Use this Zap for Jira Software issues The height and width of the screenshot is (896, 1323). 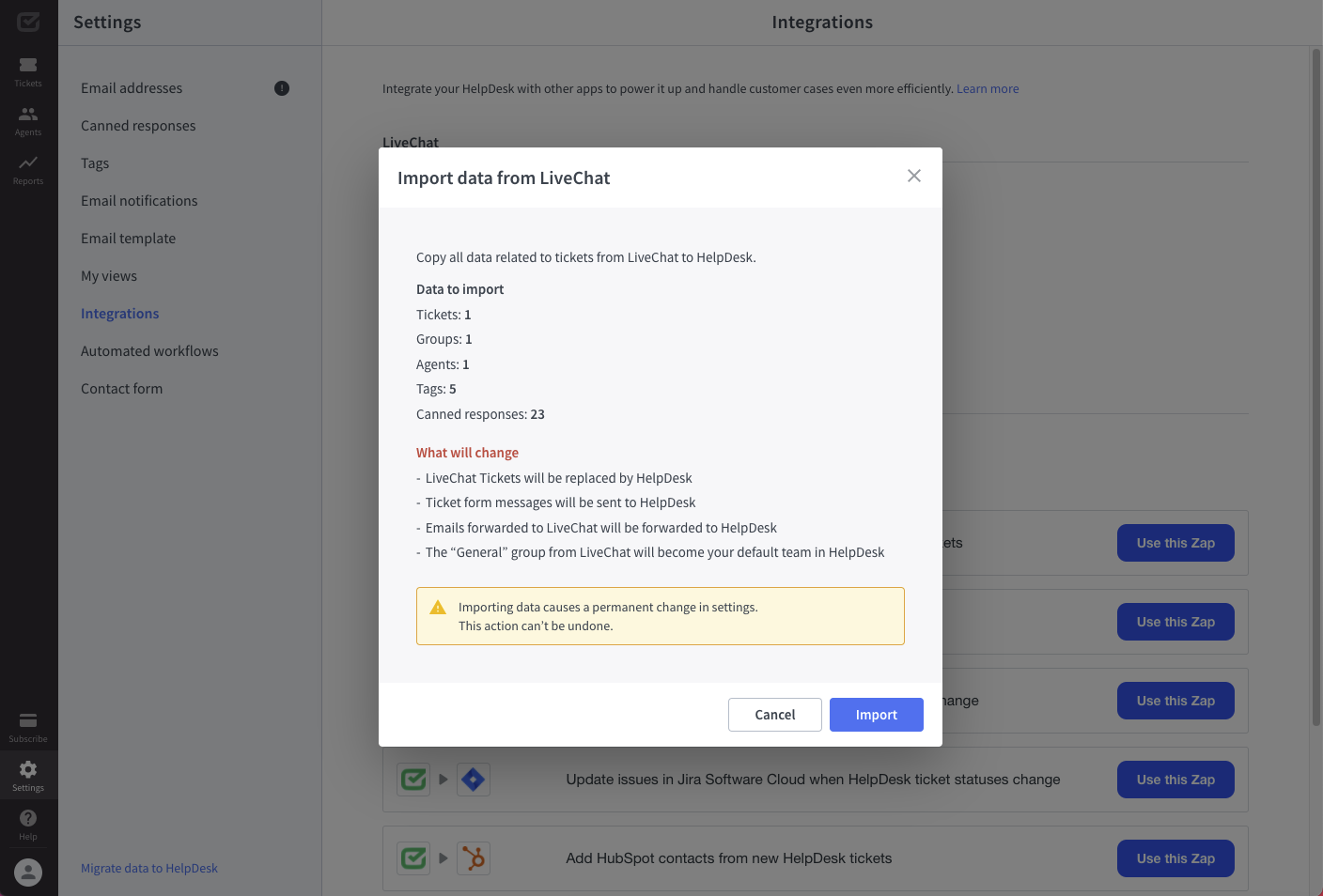[1175, 780]
